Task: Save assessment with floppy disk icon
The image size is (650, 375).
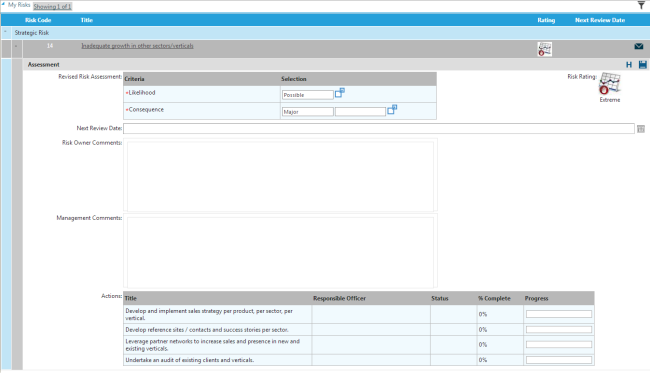Action: tap(643, 65)
